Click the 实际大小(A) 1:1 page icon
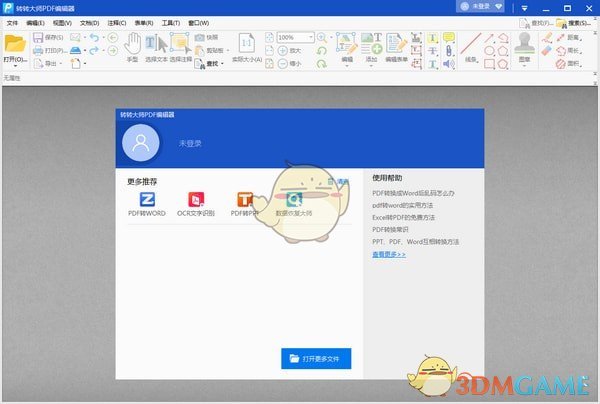600x404 pixels. coord(247,44)
